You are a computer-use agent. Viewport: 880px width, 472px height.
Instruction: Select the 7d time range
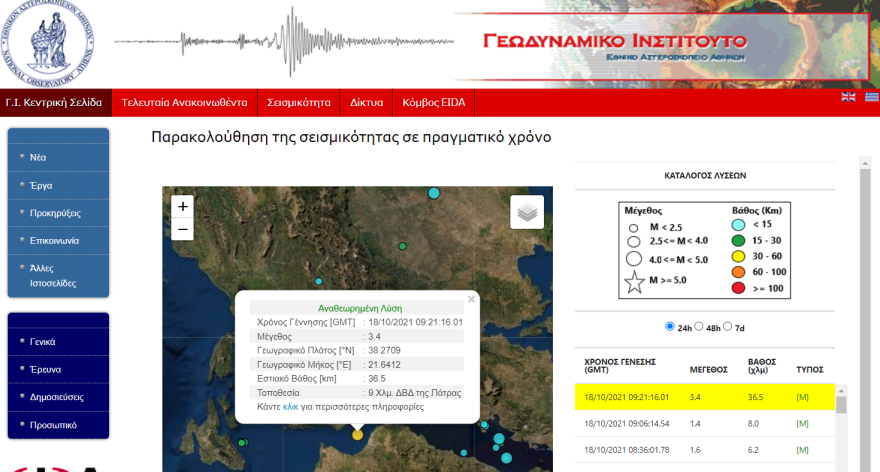(x=728, y=326)
